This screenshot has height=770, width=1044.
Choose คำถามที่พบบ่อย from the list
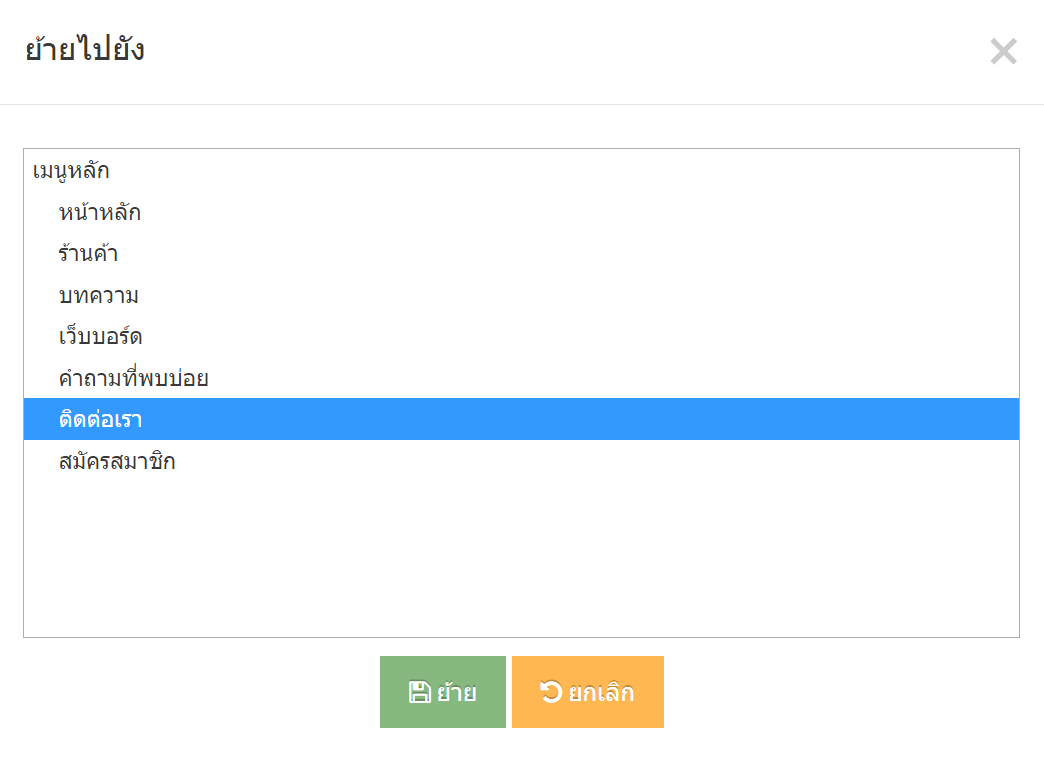(521, 378)
